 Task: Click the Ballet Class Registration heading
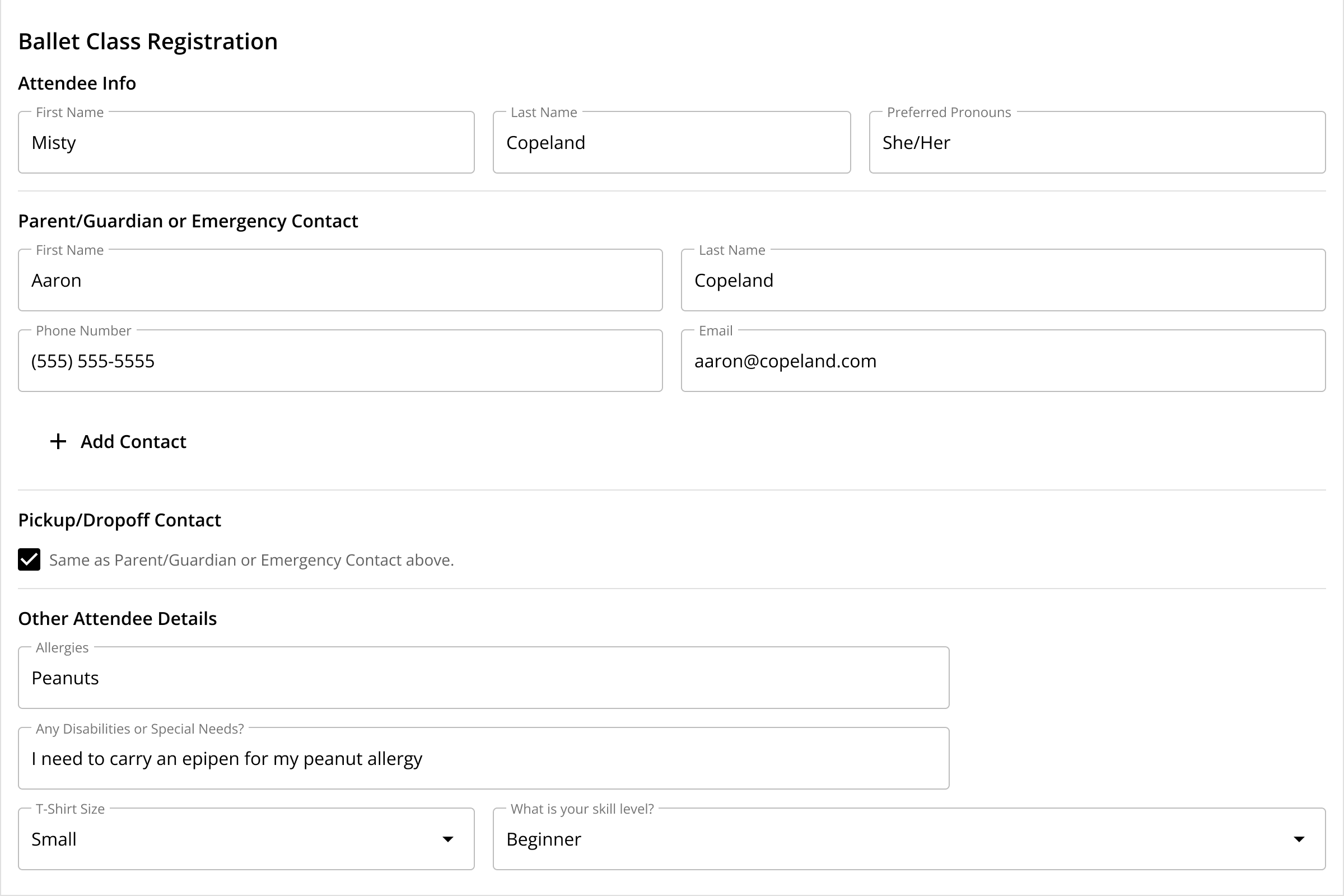pyautogui.click(x=148, y=41)
